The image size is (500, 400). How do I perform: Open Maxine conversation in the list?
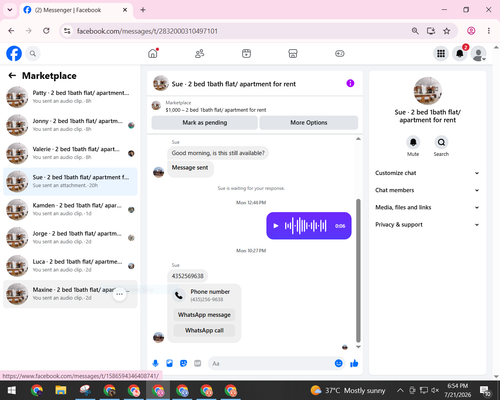coord(70,294)
